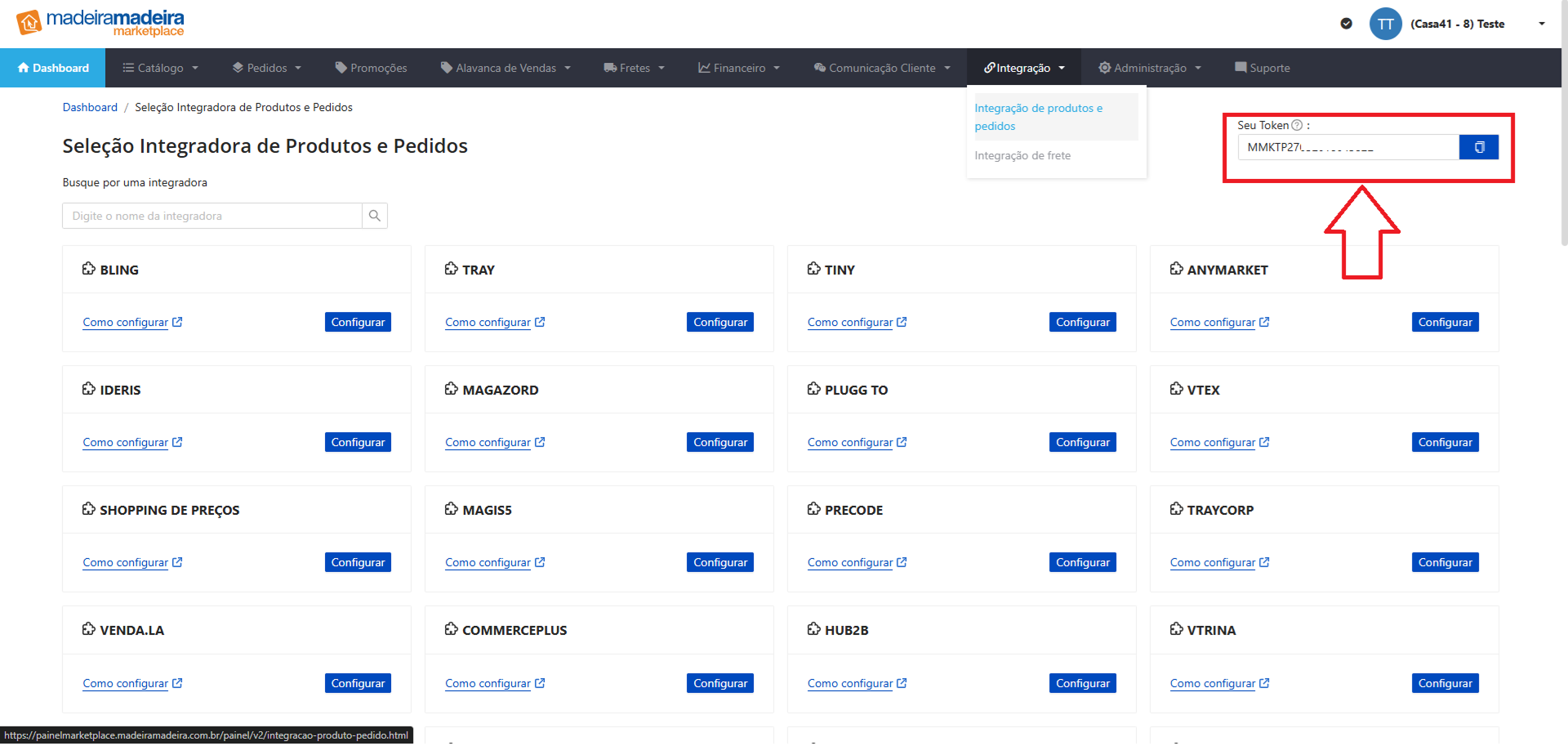Image resolution: width=1568 pixels, height=746 pixels.
Task: Click the external link icon beside BLING's Como configurar
Action: click(x=177, y=322)
